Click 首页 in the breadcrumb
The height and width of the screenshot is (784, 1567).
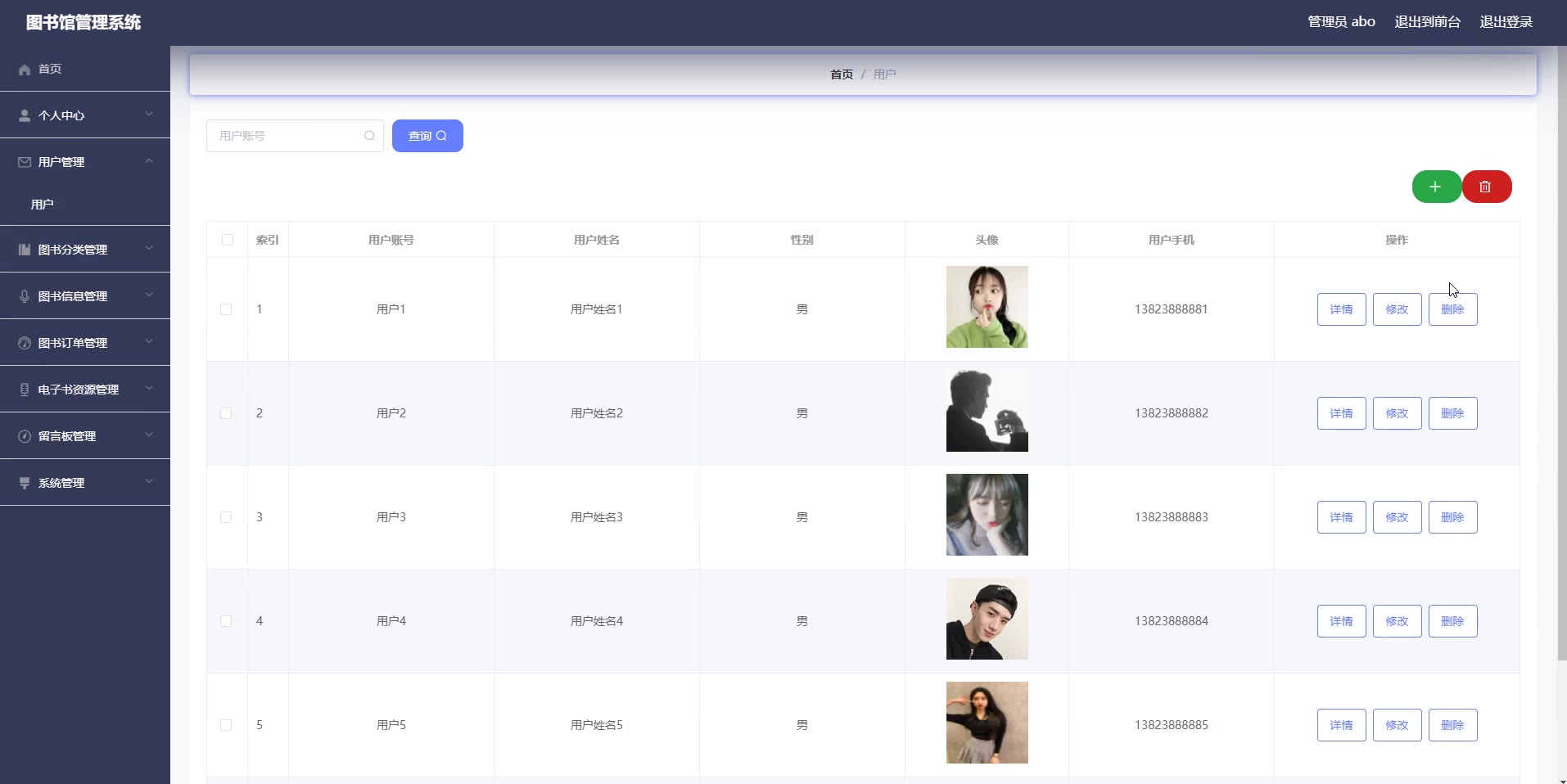tap(842, 74)
